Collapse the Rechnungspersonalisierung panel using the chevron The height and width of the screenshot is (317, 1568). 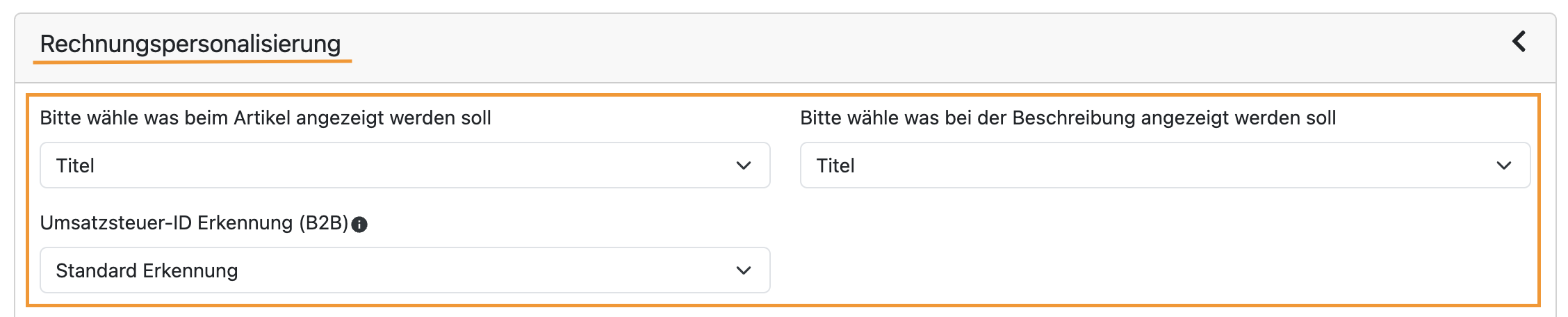(x=1519, y=42)
